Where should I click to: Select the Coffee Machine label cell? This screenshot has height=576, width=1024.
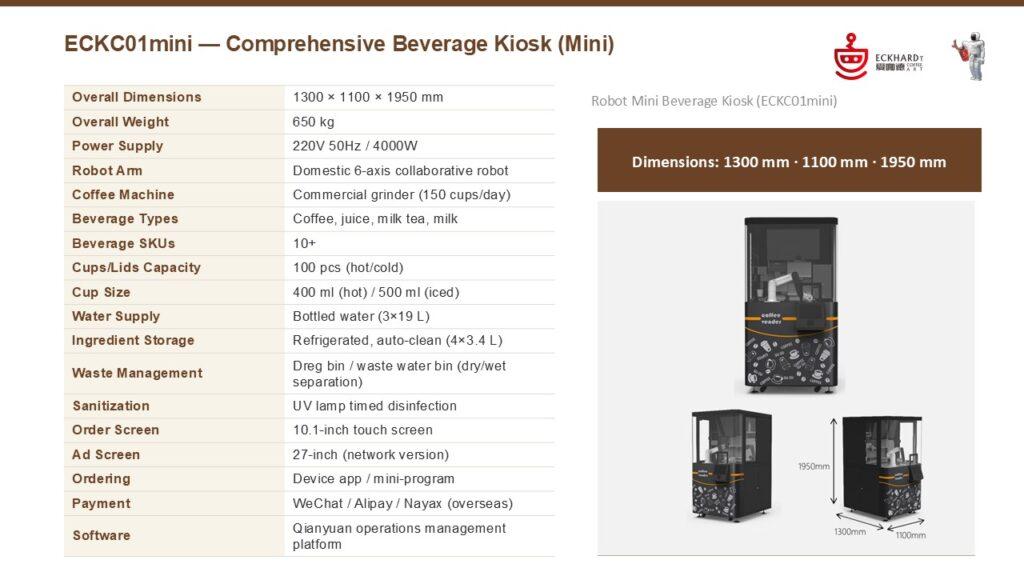coord(174,195)
